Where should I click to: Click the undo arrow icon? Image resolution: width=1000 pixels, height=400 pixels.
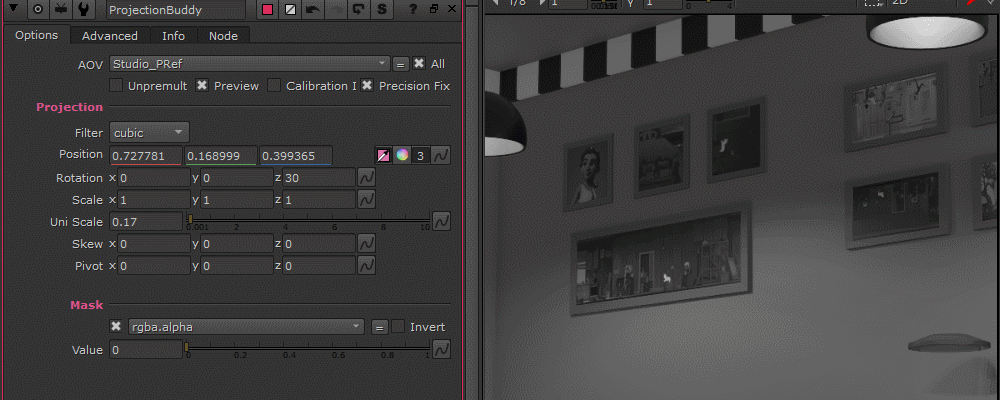point(312,10)
